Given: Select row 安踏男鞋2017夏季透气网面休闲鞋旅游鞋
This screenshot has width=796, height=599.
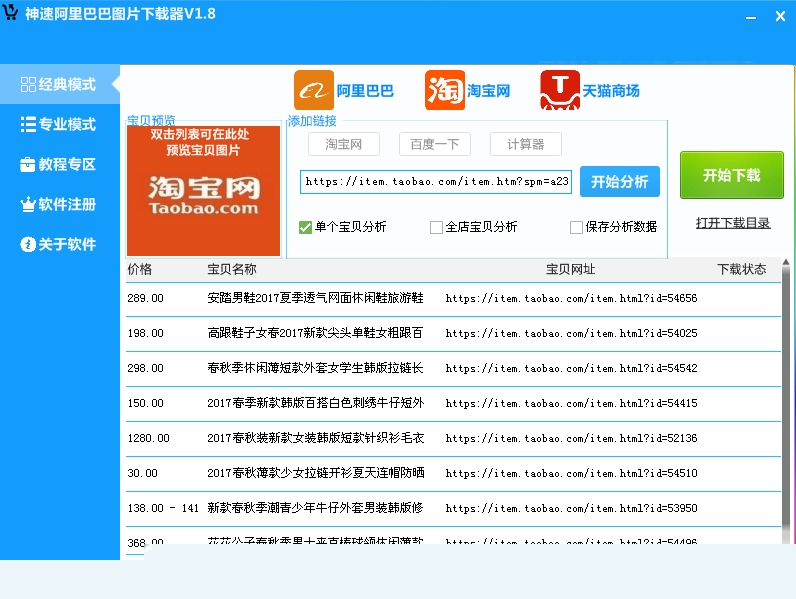Looking at the screenshot, I should point(453,298).
